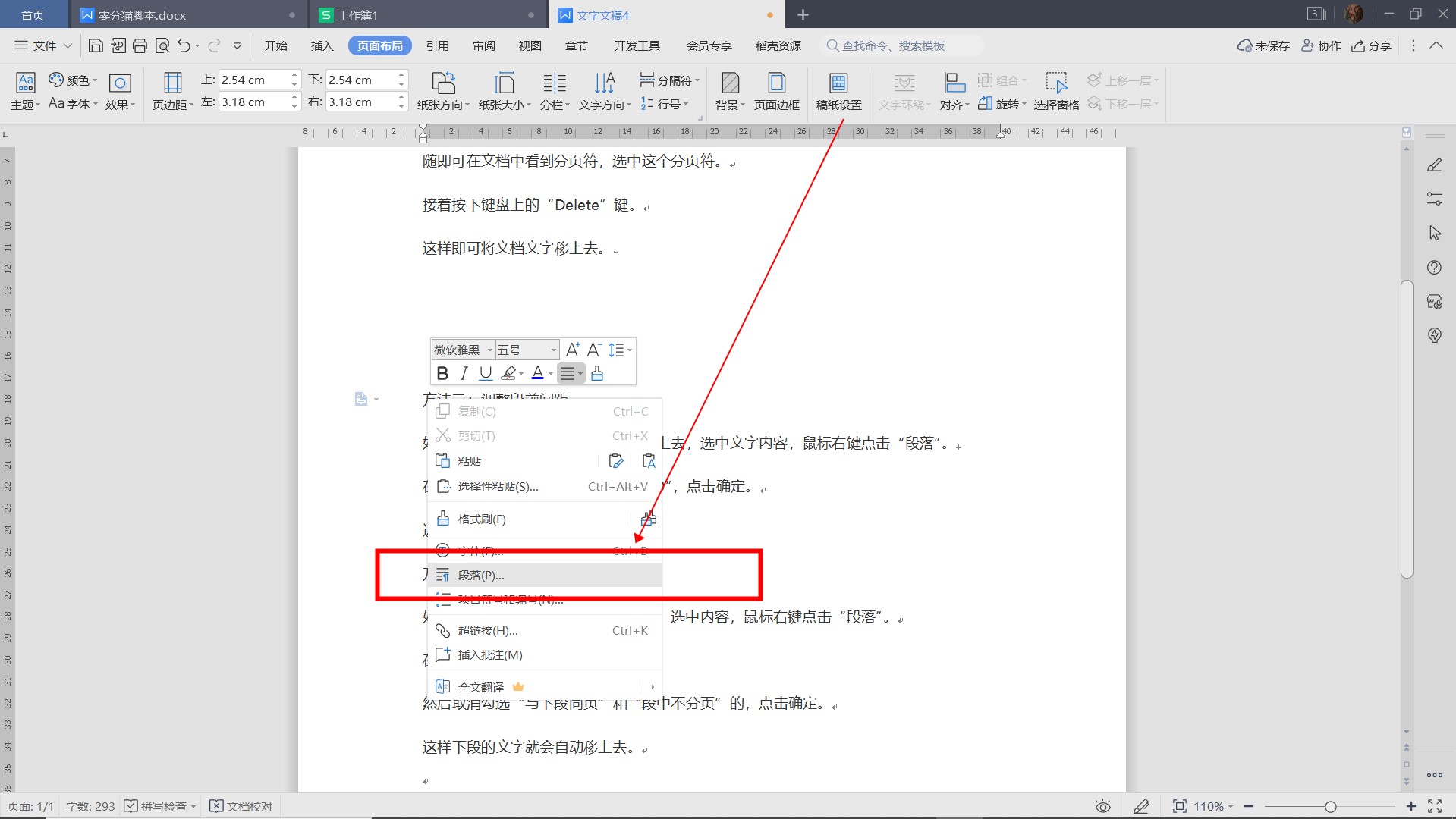This screenshot has height=819, width=1456.
Task: Toggle eye protection mode icon
Action: [1102, 806]
